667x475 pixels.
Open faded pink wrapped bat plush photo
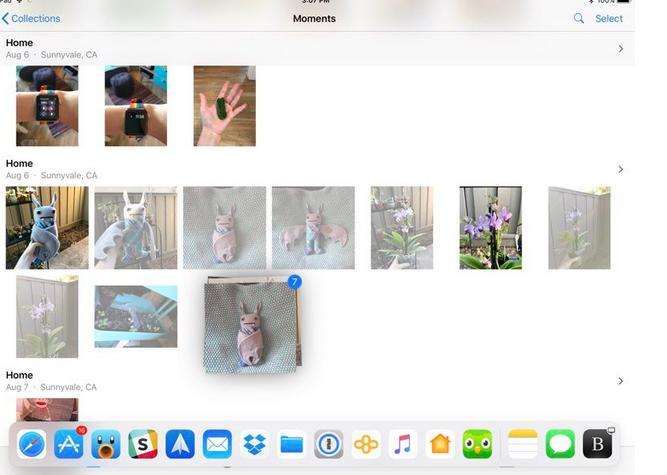[x=225, y=228]
